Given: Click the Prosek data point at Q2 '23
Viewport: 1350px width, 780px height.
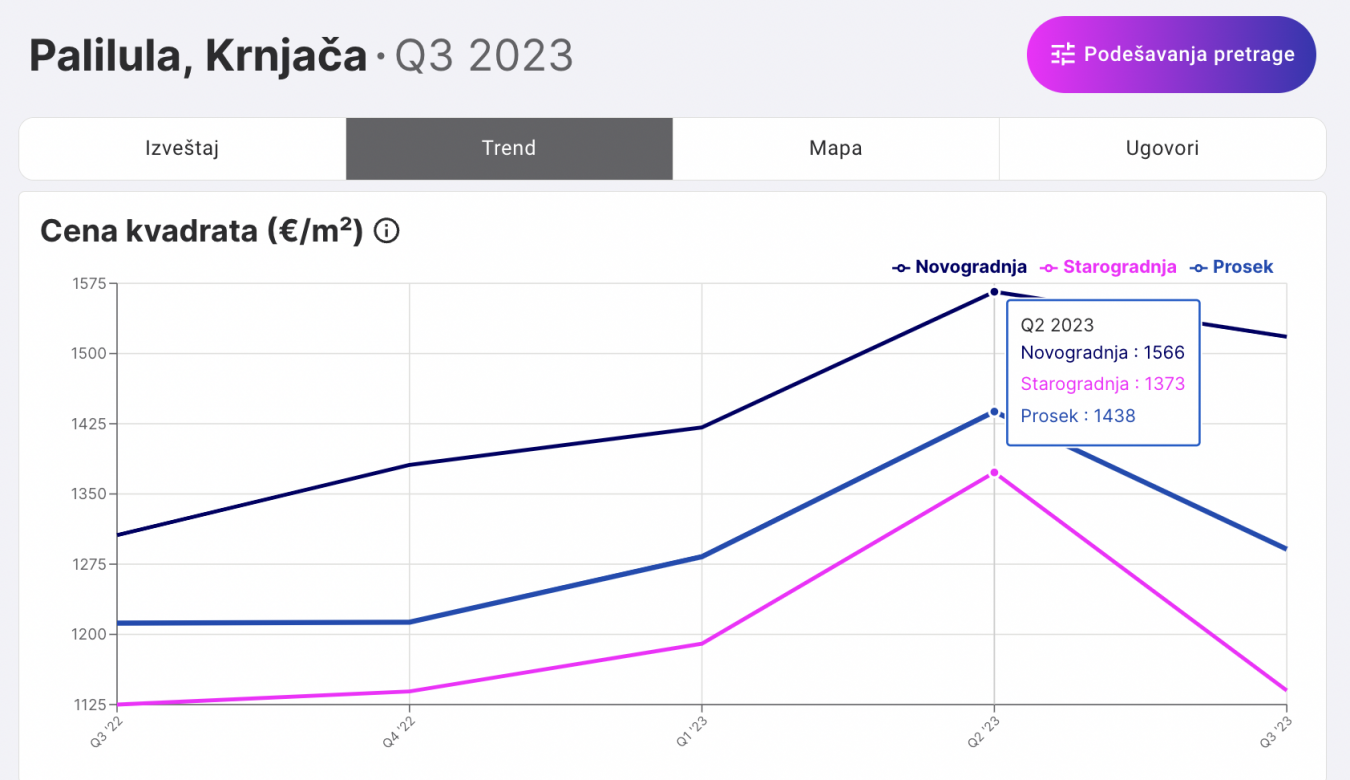Looking at the screenshot, I should pyautogui.click(x=994, y=411).
